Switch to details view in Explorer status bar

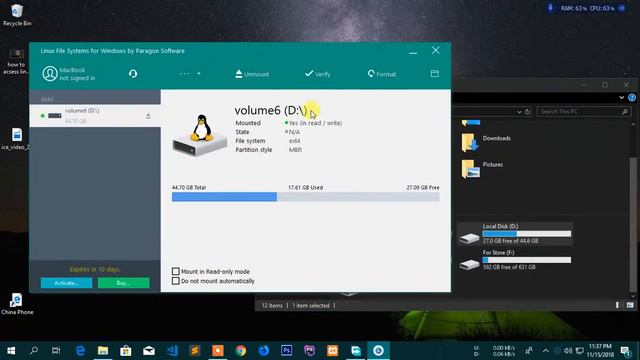tap(617, 305)
